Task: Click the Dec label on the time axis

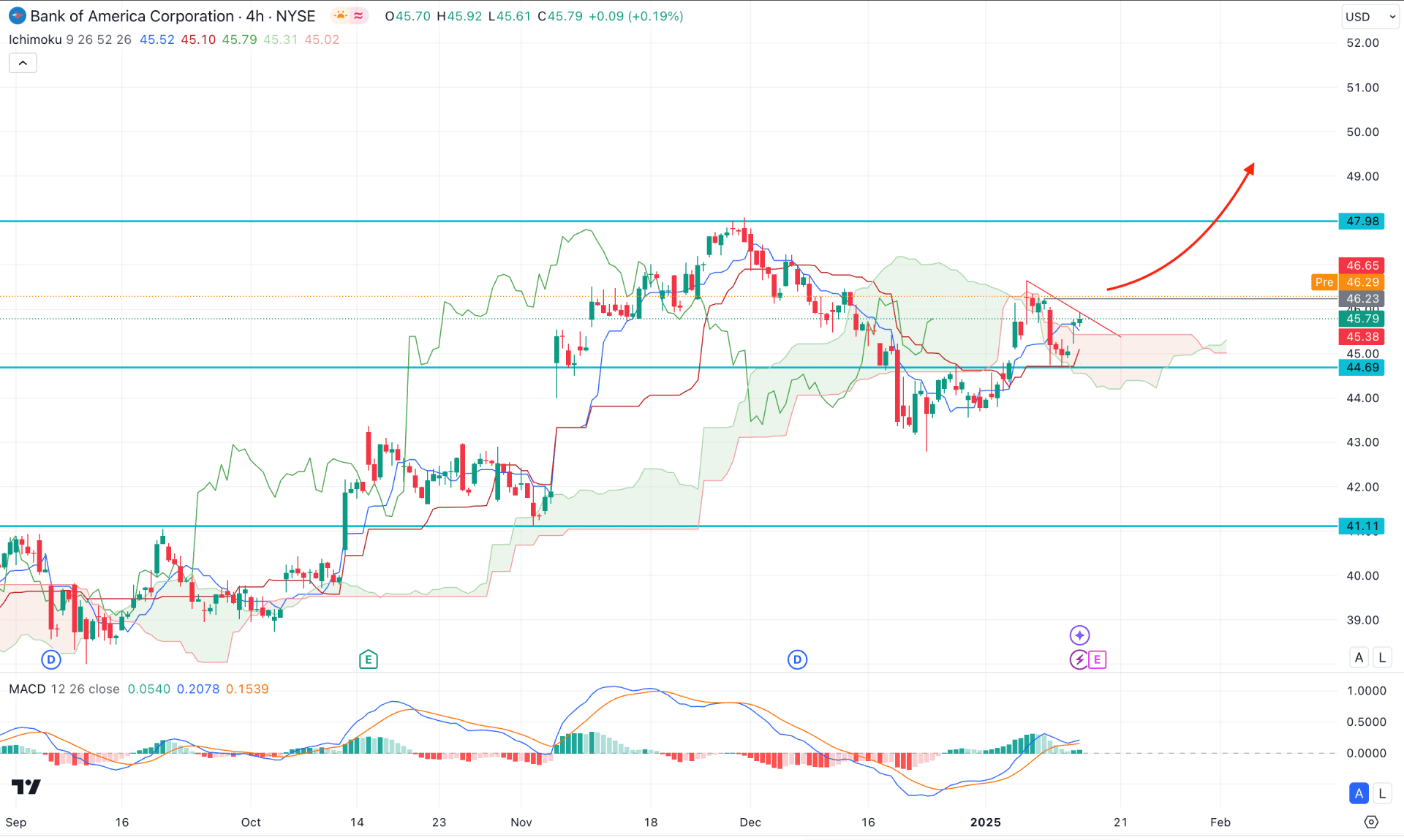Action: click(x=750, y=822)
